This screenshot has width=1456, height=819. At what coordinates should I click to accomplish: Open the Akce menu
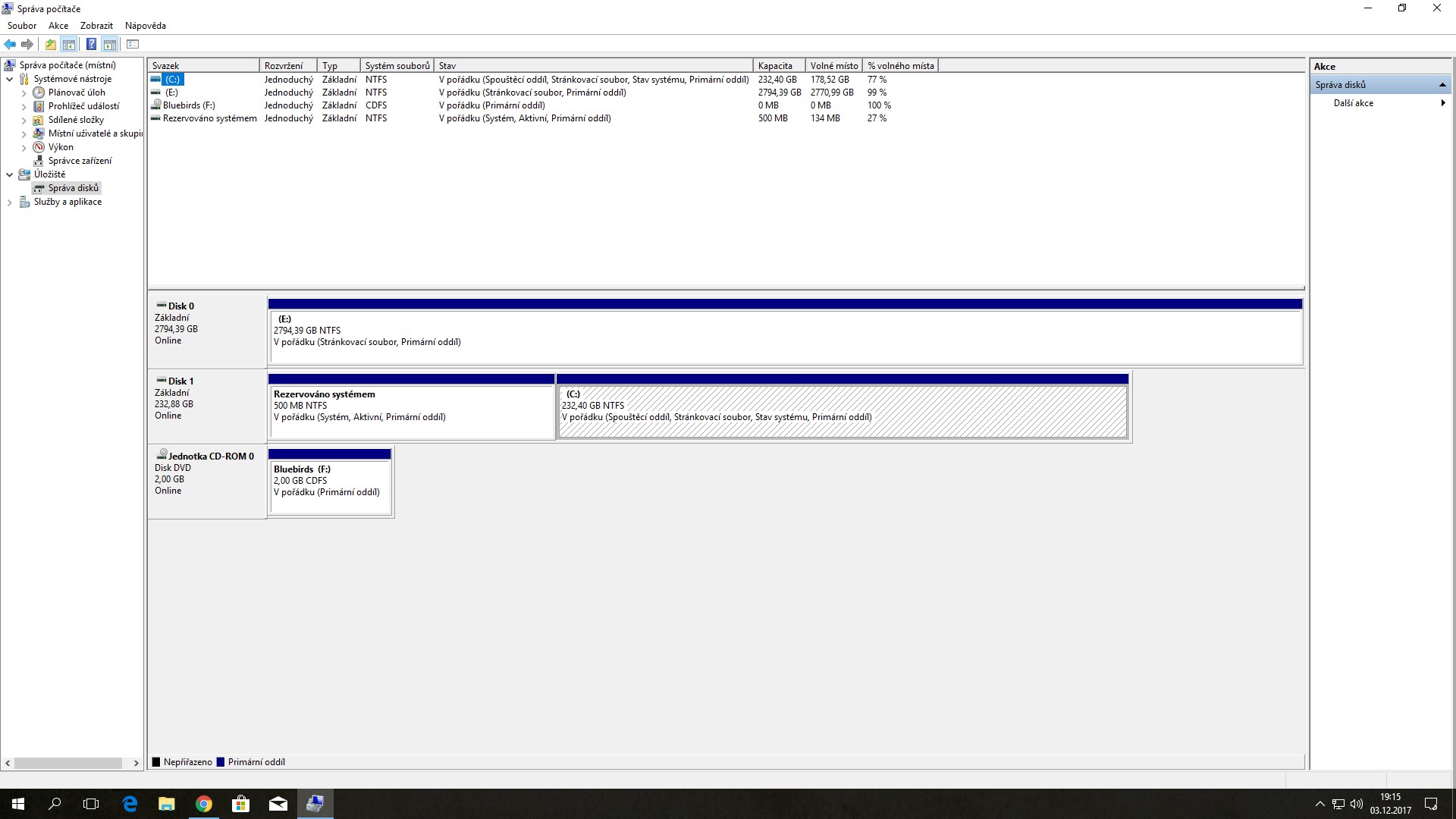click(x=58, y=26)
